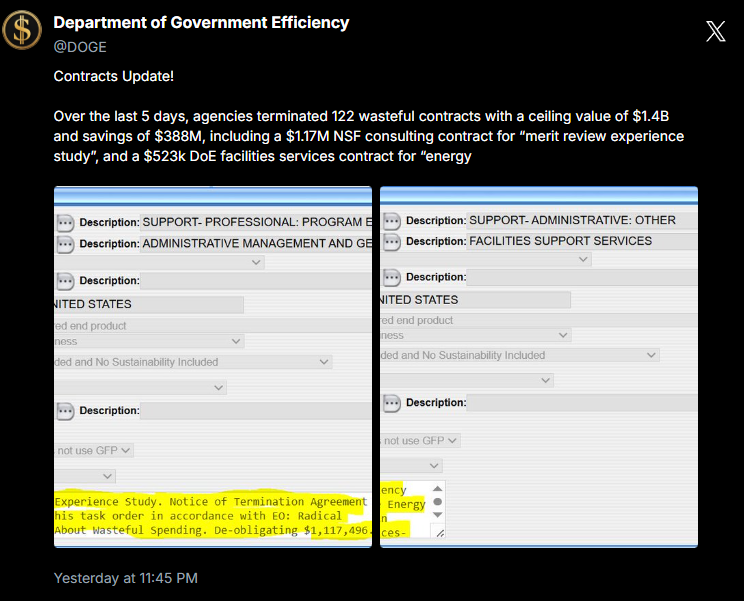This screenshot has height=601, width=744.
Task: Open the 'Yesterday at 11:45 PM' timestamp
Action: point(125,578)
